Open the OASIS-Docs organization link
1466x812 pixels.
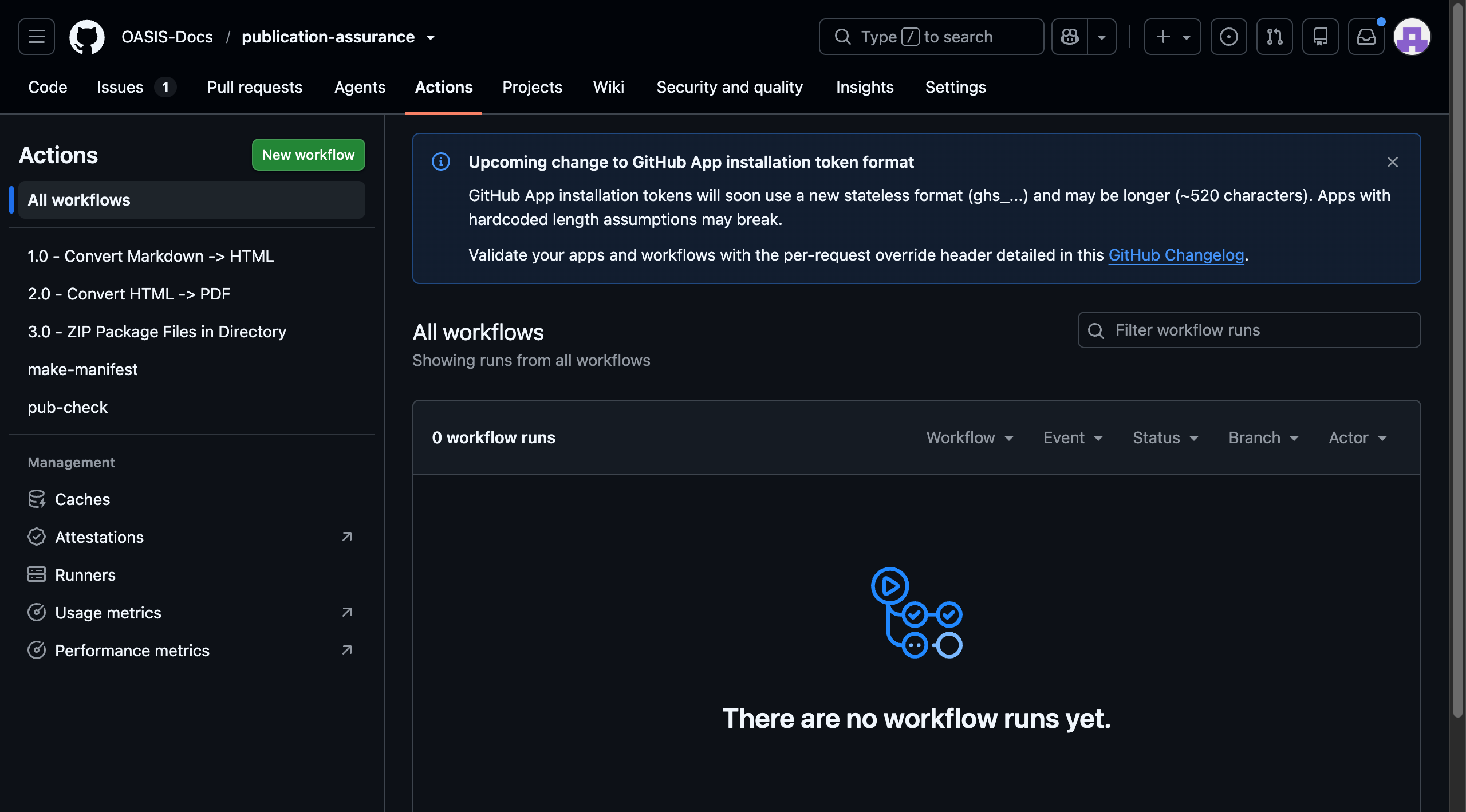(x=167, y=37)
